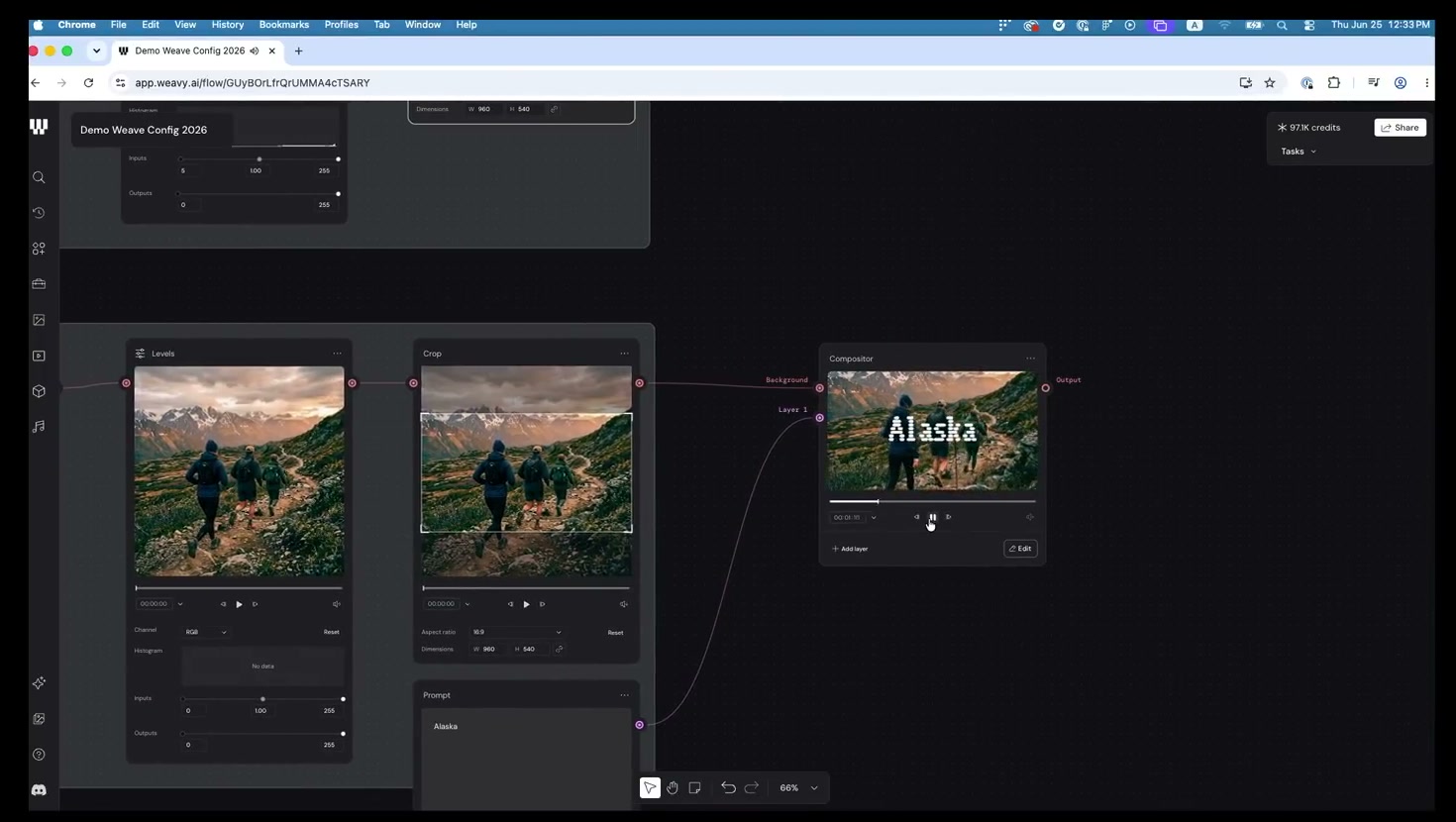Screen dimensions: 1456x822
Task: Open Chrome tab search dropdown arrow
Action: 96,51
